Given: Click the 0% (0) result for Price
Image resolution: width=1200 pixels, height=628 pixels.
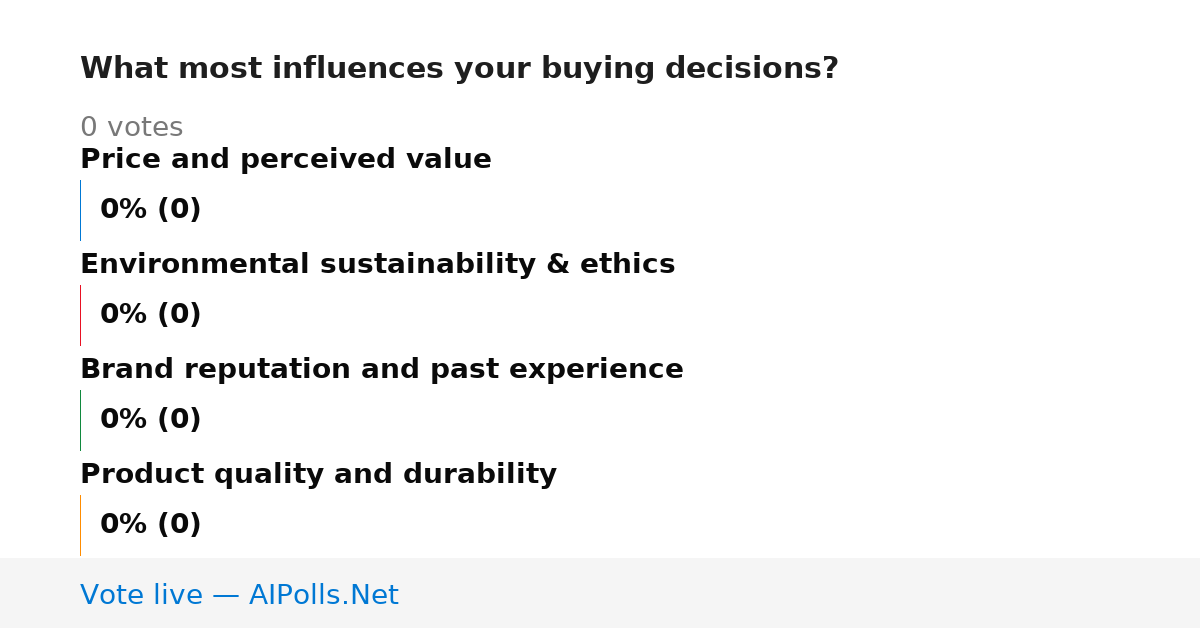Looking at the screenshot, I should pyautogui.click(x=151, y=210).
